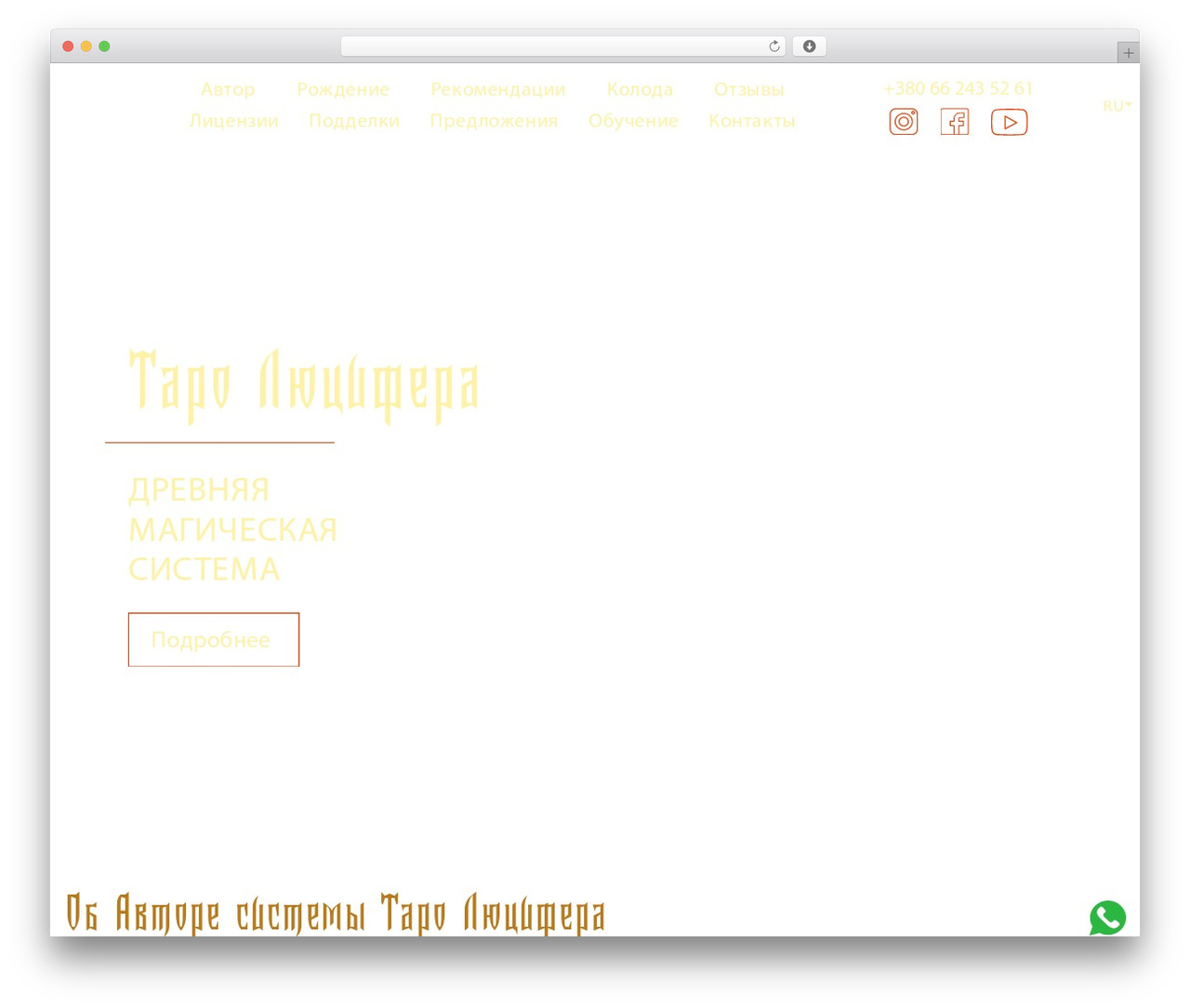Open Контакты menu item
The width and height of the screenshot is (1190, 1008).
tap(751, 121)
